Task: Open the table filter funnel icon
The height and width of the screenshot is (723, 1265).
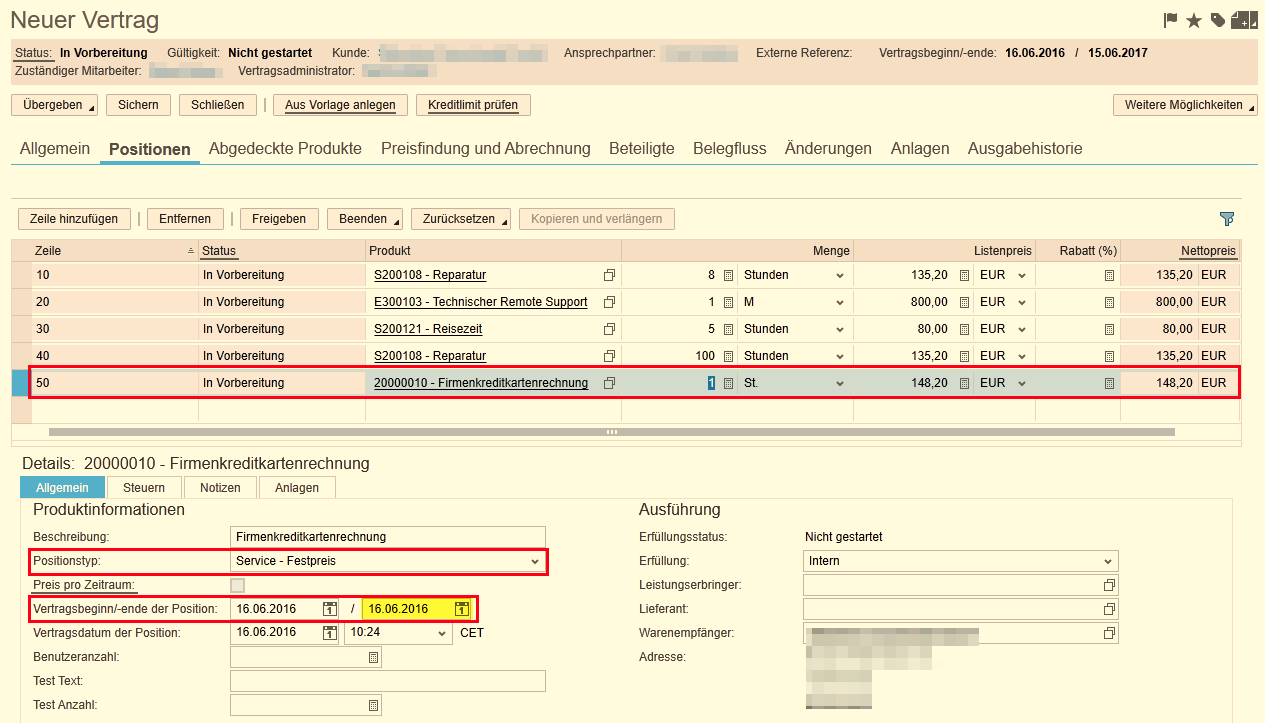Action: coord(1227,219)
